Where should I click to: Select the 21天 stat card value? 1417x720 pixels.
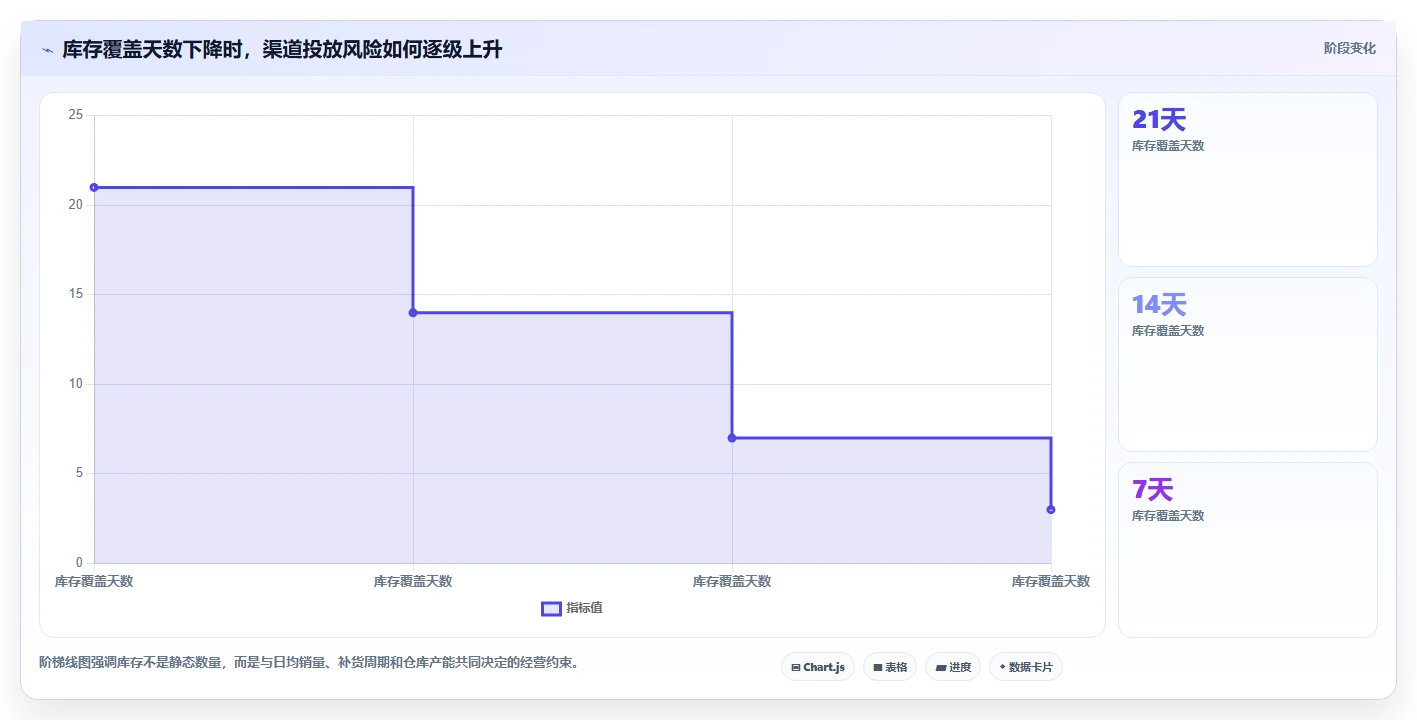click(x=1159, y=120)
